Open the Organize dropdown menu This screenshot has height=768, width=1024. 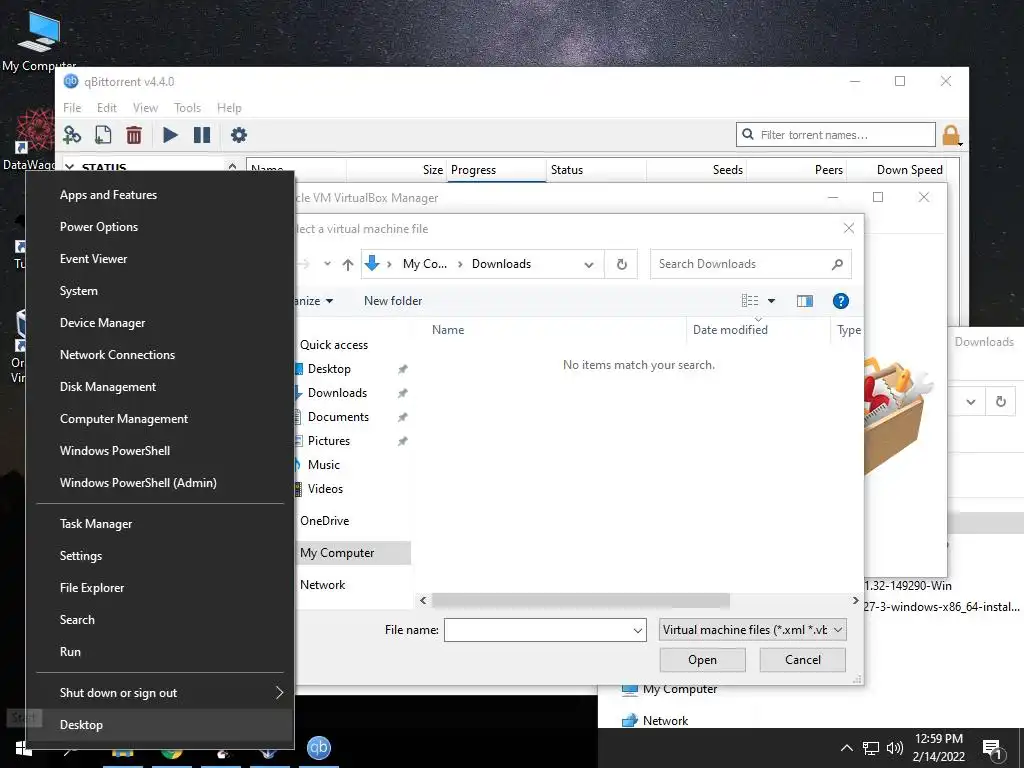[314, 301]
